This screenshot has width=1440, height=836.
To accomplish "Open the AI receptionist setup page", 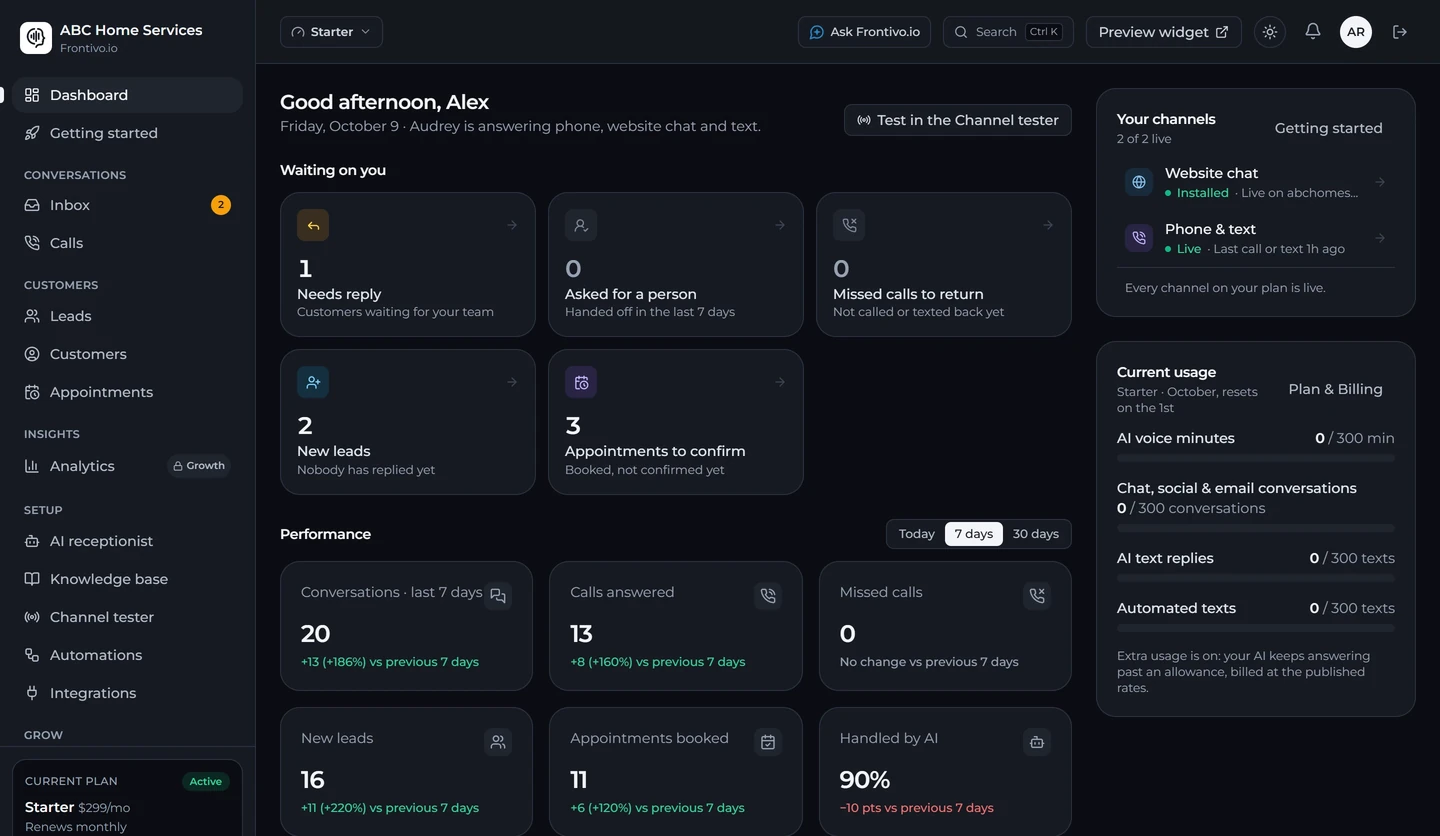I will (x=128, y=541).
